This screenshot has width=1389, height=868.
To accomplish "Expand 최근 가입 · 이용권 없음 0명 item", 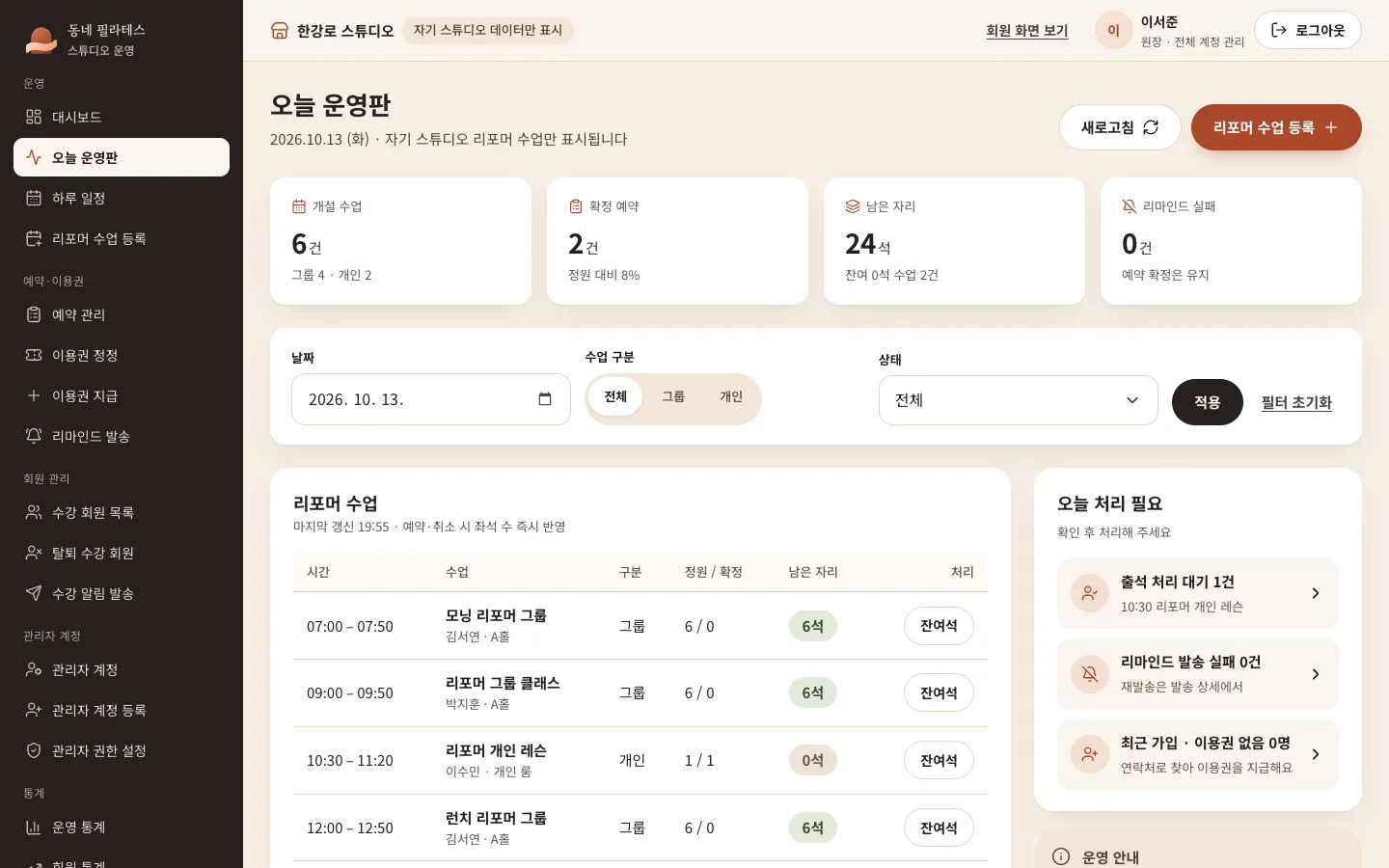I will pos(1198,754).
